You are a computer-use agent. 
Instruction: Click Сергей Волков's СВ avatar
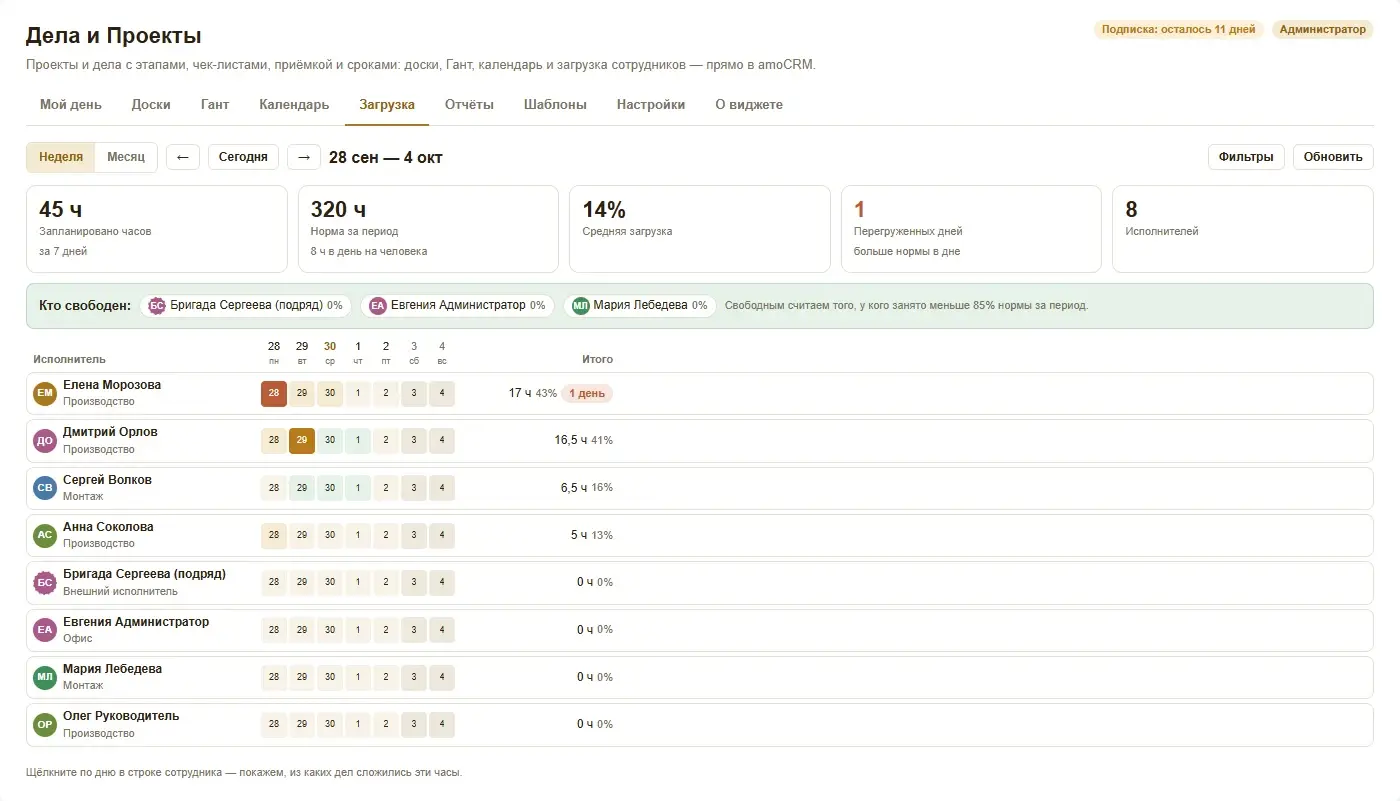(x=44, y=488)
